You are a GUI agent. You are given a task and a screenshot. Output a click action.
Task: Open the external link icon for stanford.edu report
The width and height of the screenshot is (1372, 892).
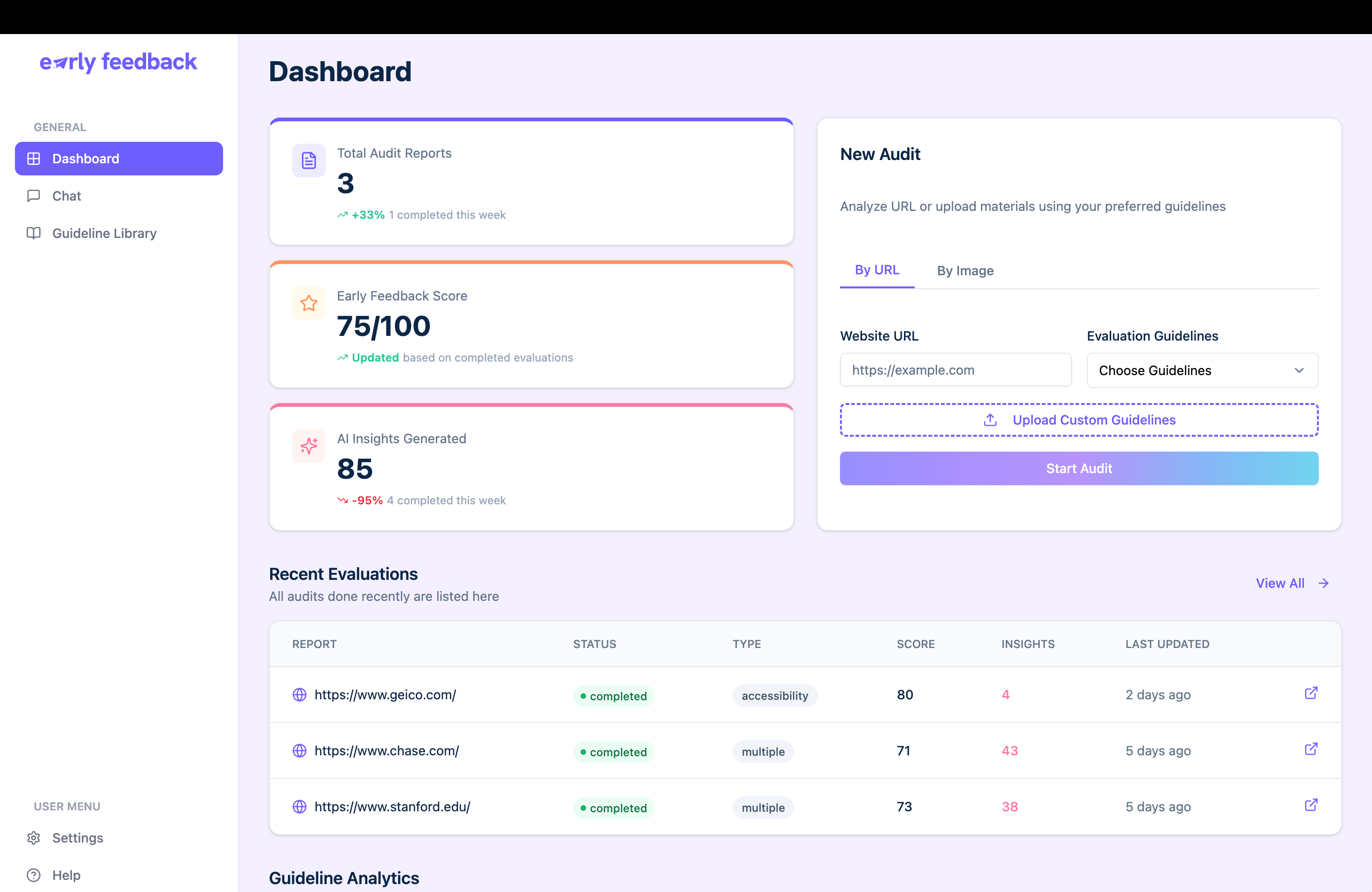(x=1311, y=806)
